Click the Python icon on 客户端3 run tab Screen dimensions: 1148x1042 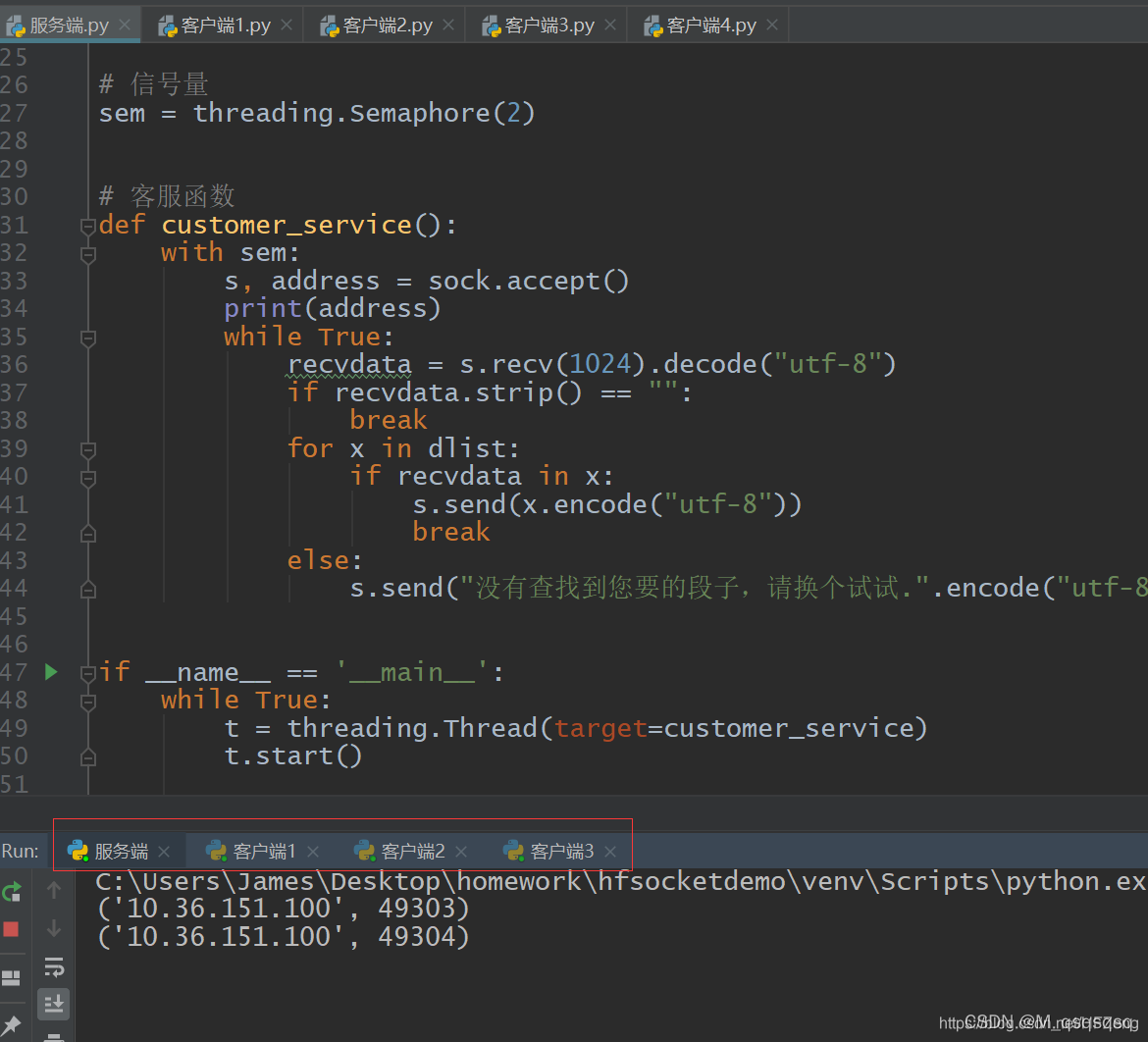513,850
